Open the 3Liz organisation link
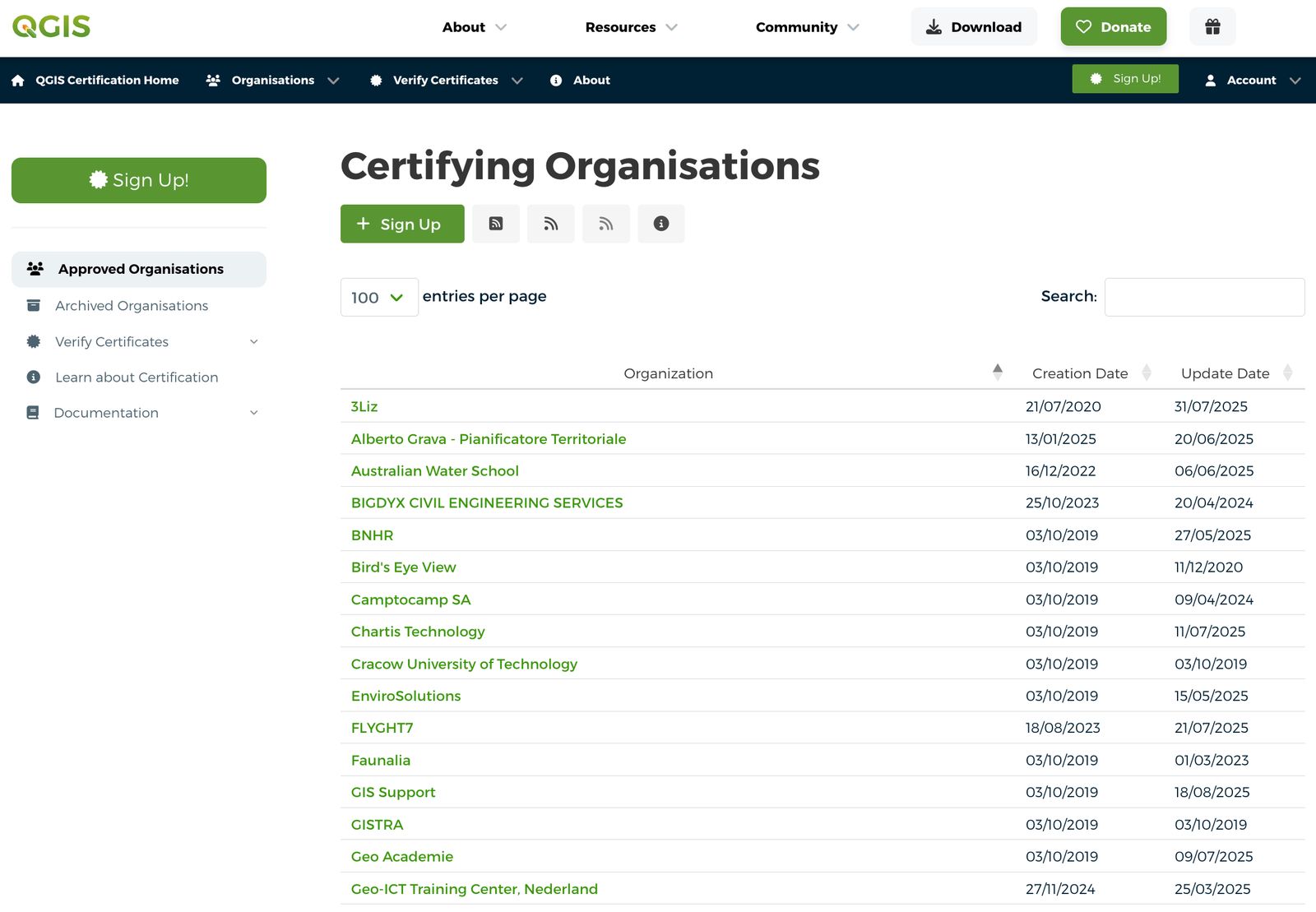 pos(364,406)
